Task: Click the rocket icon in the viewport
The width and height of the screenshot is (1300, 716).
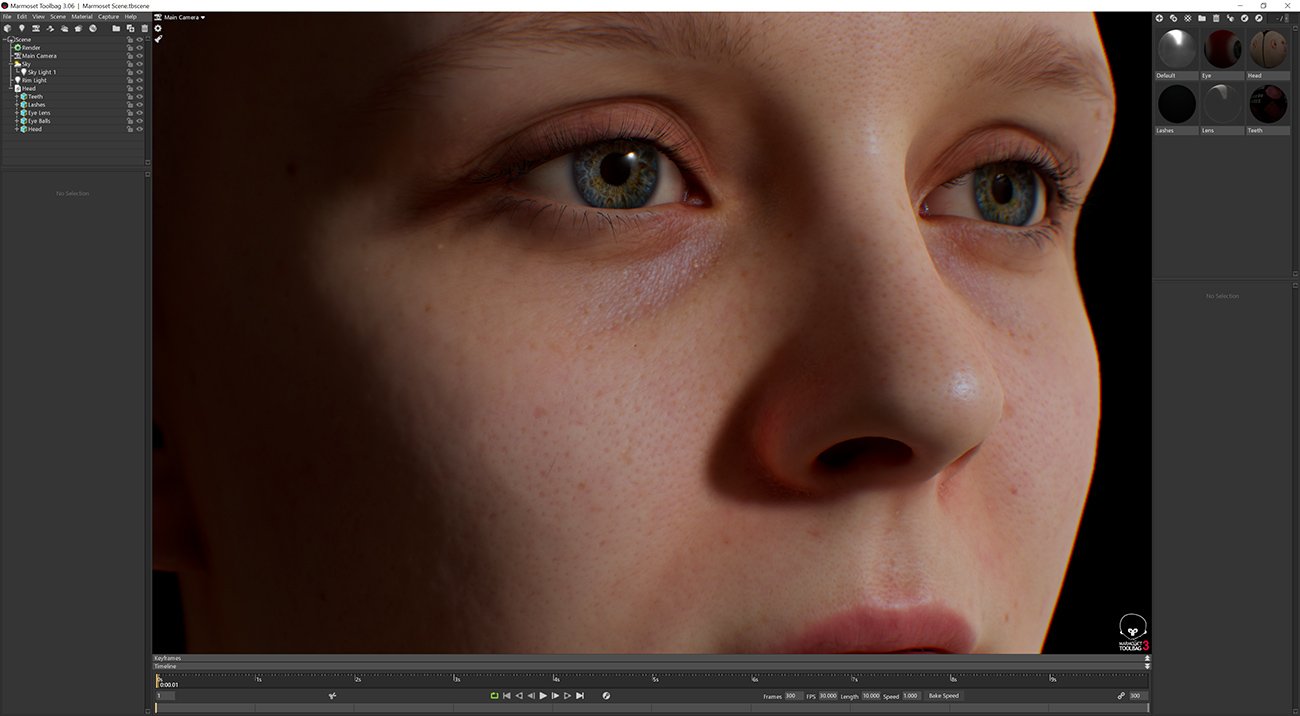Action: 158,39
